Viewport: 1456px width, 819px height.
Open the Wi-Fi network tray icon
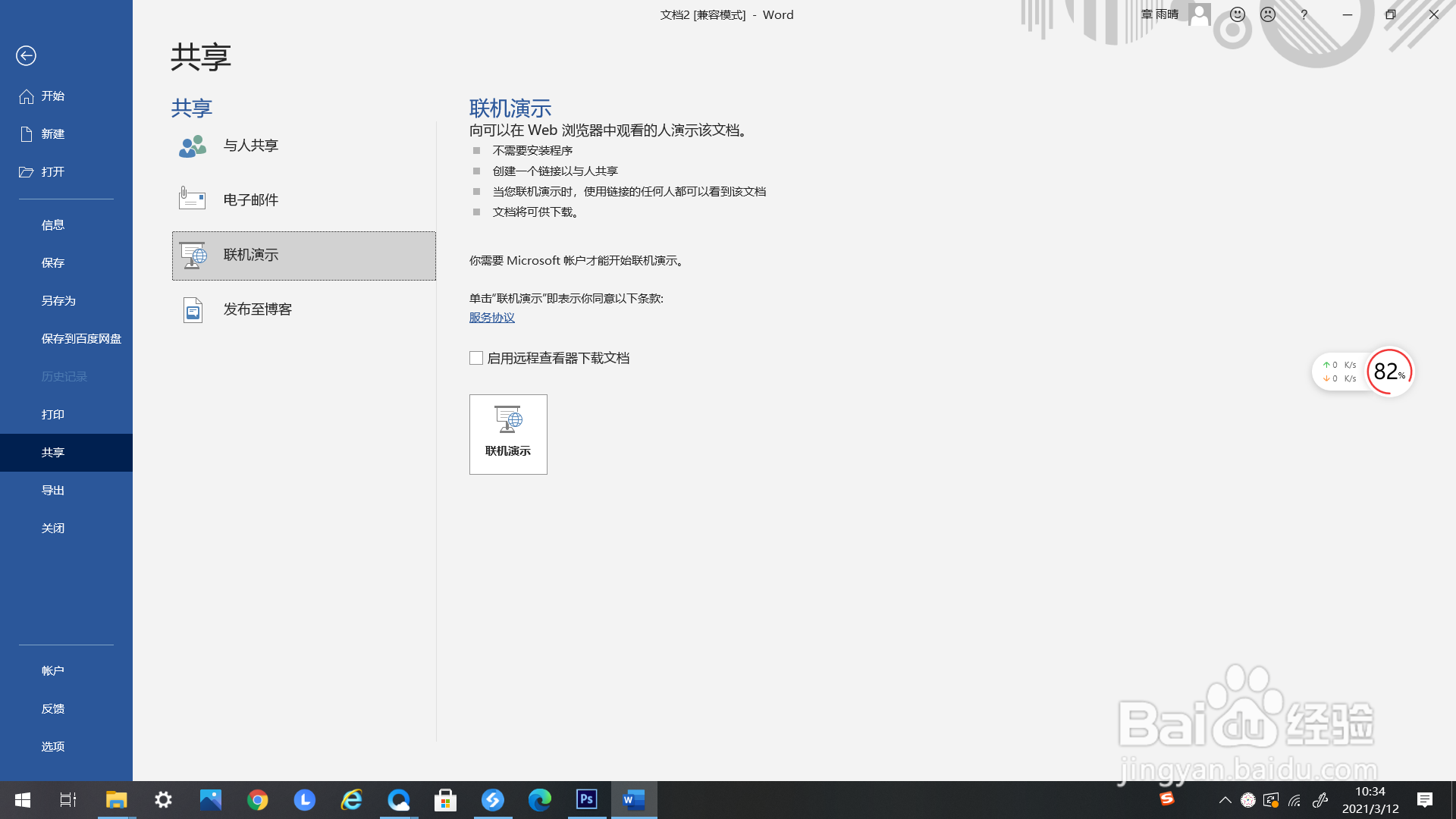pos(1295,800)
